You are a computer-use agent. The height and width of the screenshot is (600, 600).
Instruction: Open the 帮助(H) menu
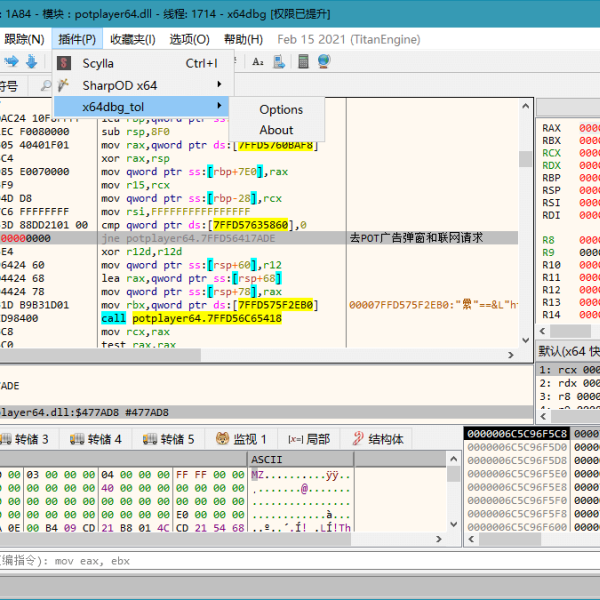tap(243, 39)
